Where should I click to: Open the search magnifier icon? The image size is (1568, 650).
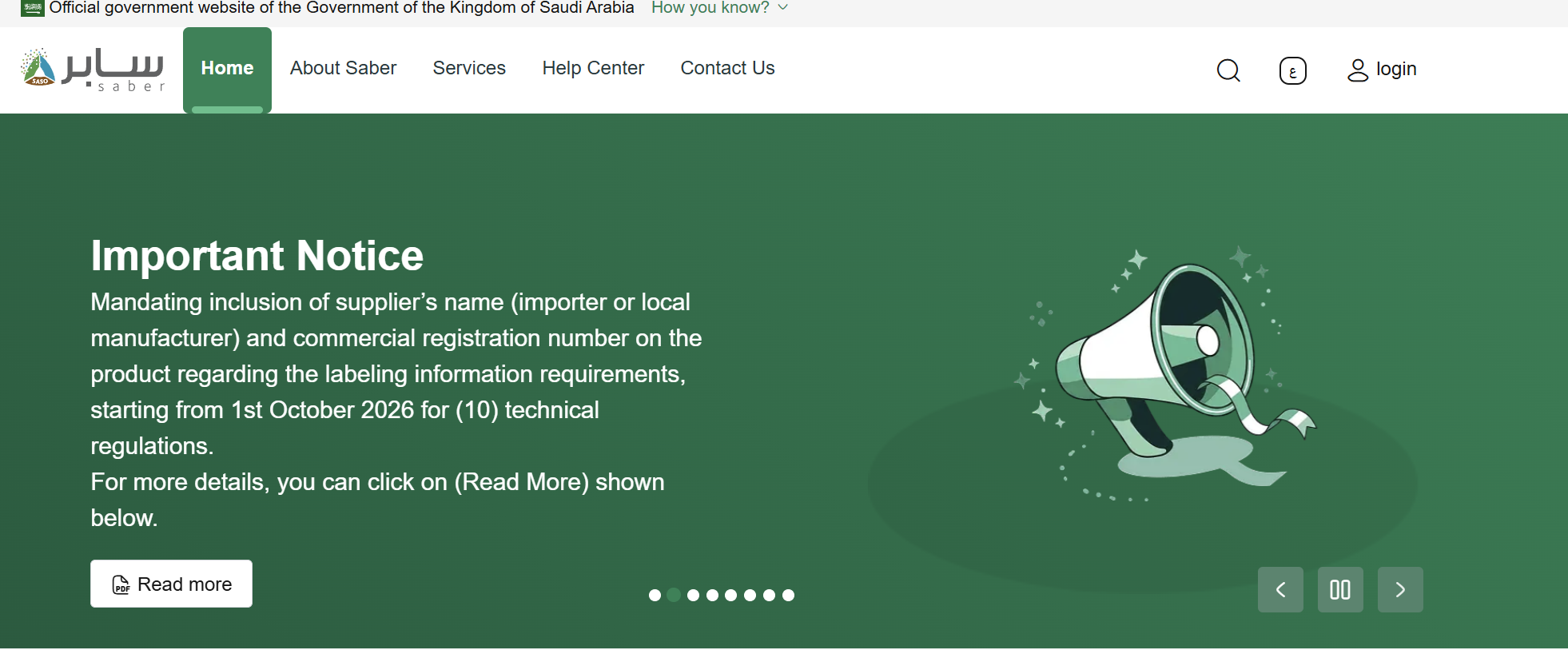coord(1228,71)
